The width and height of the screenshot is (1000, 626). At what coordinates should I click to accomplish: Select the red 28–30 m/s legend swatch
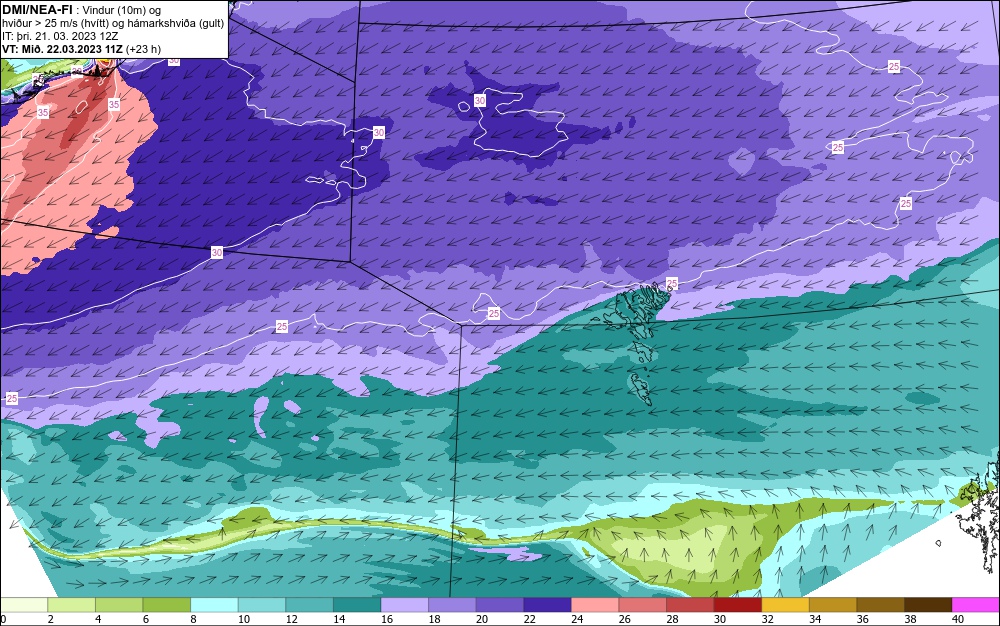tap(691, 605)
